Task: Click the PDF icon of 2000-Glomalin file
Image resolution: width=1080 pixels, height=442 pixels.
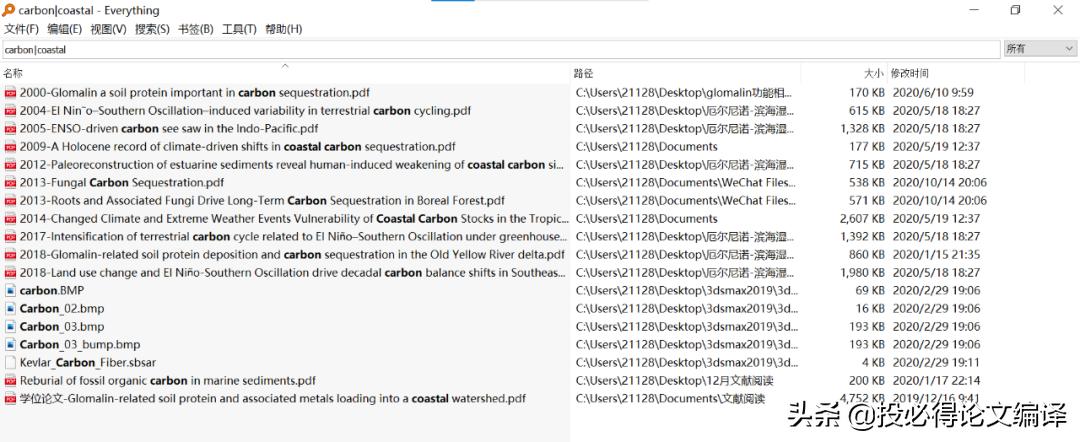Action: 10,93
